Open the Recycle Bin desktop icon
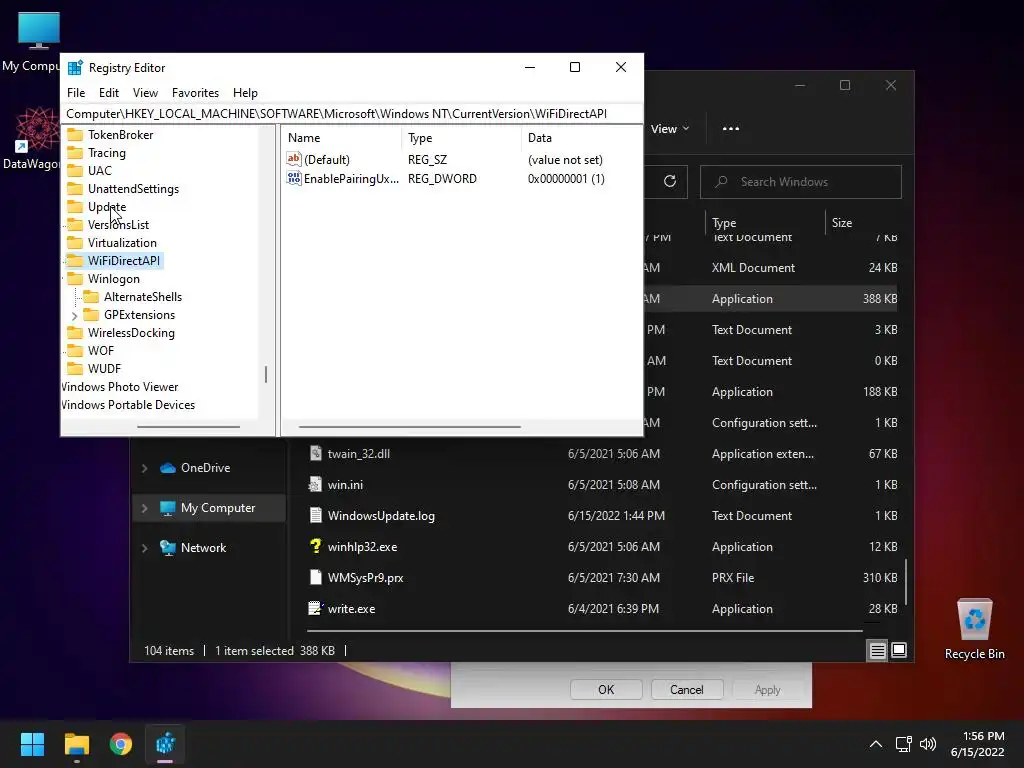This screenshot has width=1024, height=768. pyautogui.click(x=974, y=628)
